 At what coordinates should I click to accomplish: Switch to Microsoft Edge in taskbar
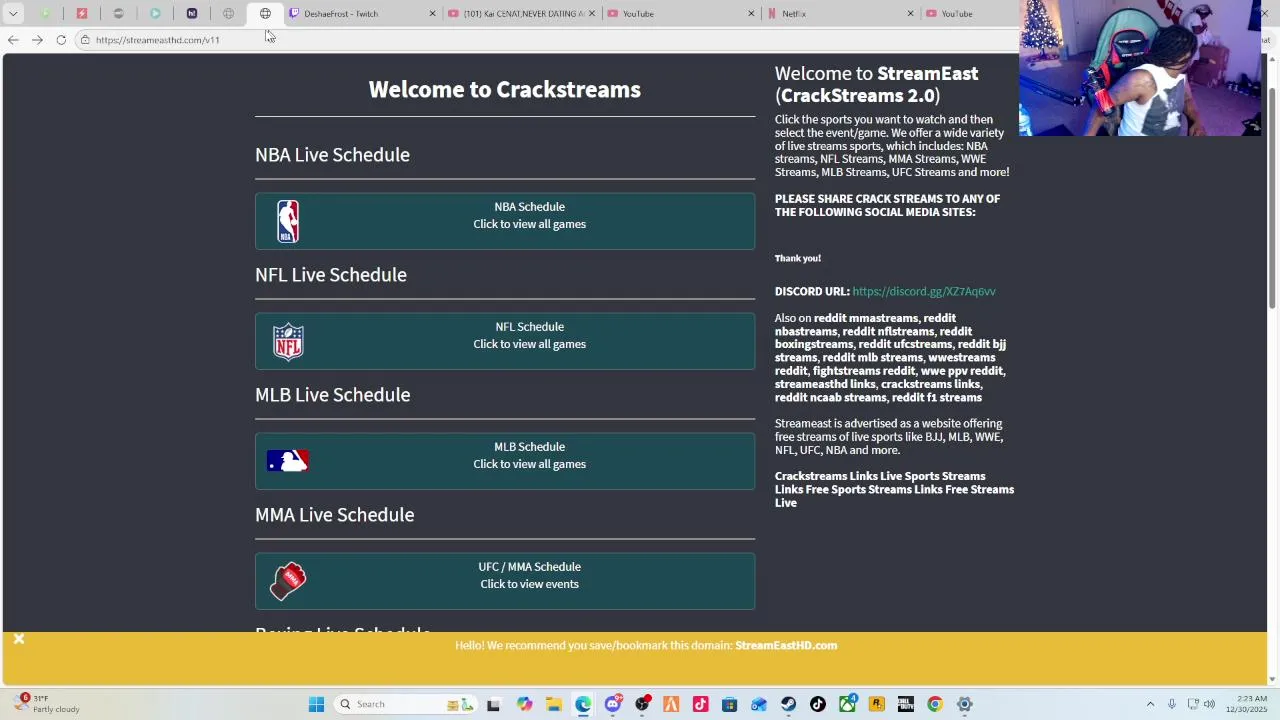click(x=583, y=704)
